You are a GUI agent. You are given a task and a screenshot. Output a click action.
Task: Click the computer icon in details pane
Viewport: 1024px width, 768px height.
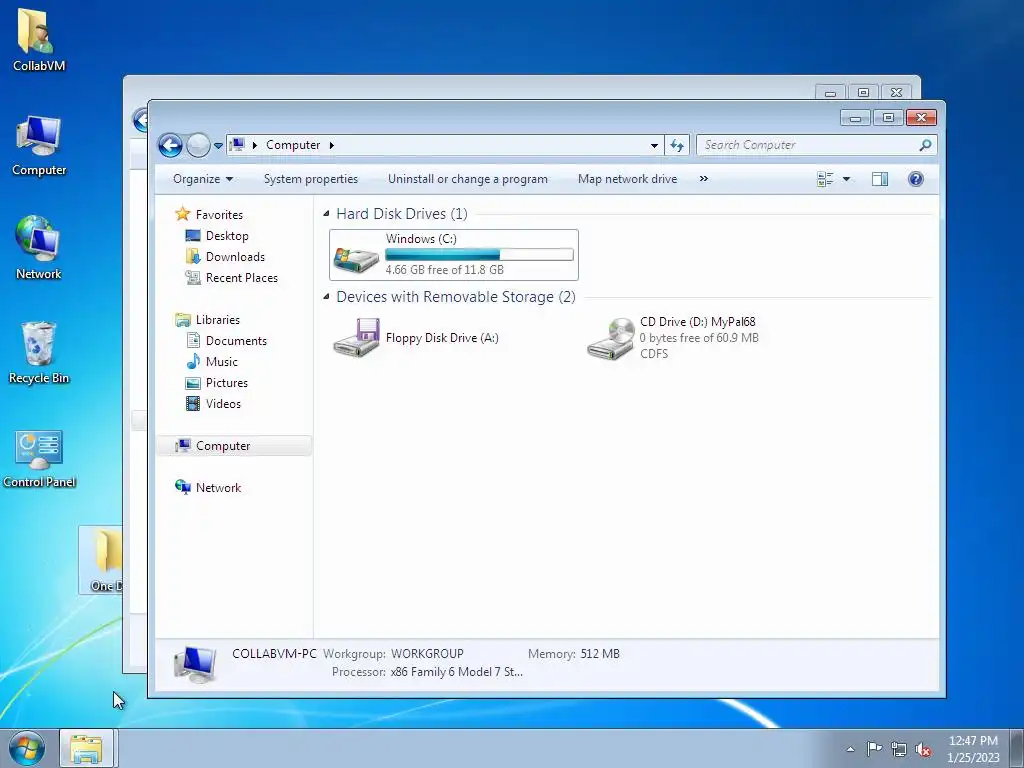(x=195, y=663)
